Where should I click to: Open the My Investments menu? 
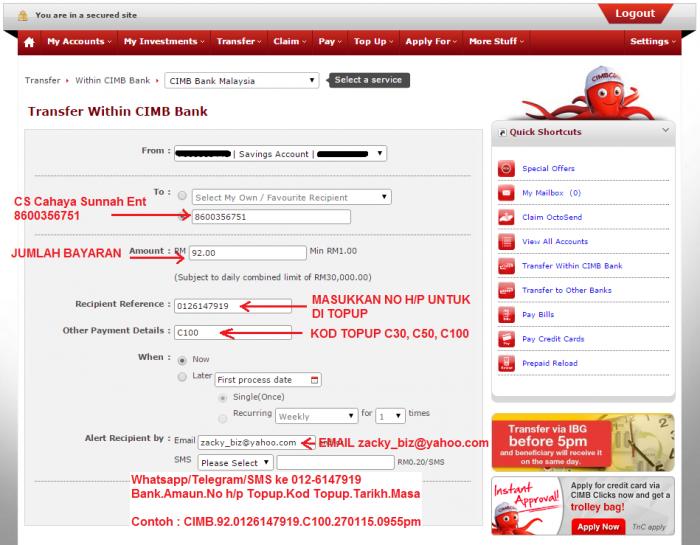[x=164, y=42]
